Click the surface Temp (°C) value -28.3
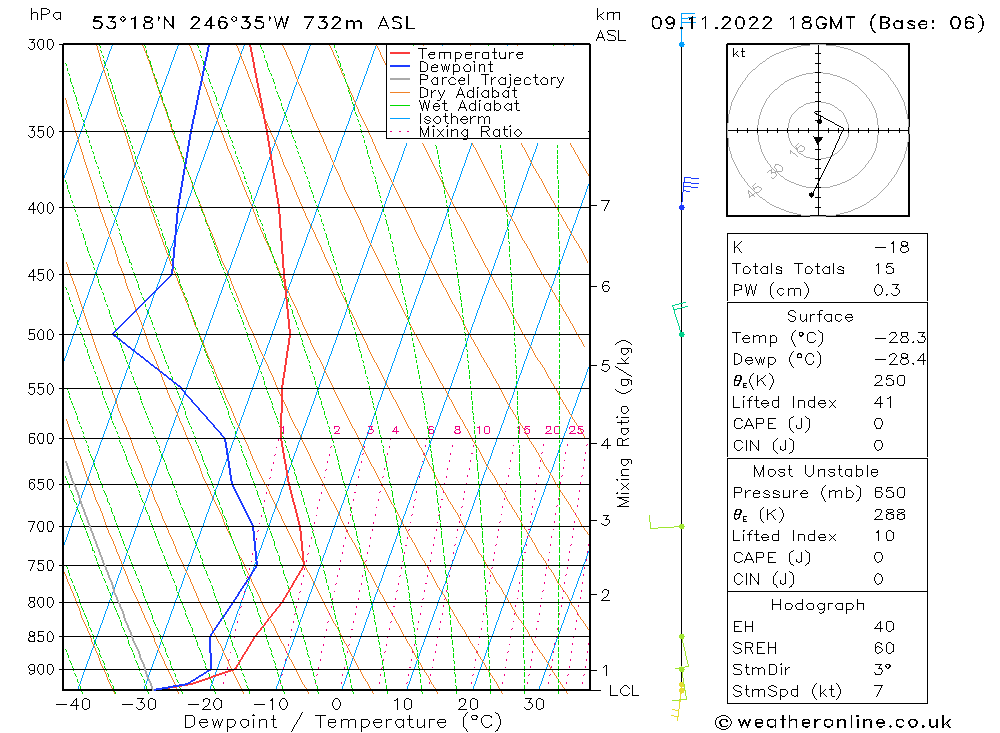The image size is (1000, 733). coord(900,337)
